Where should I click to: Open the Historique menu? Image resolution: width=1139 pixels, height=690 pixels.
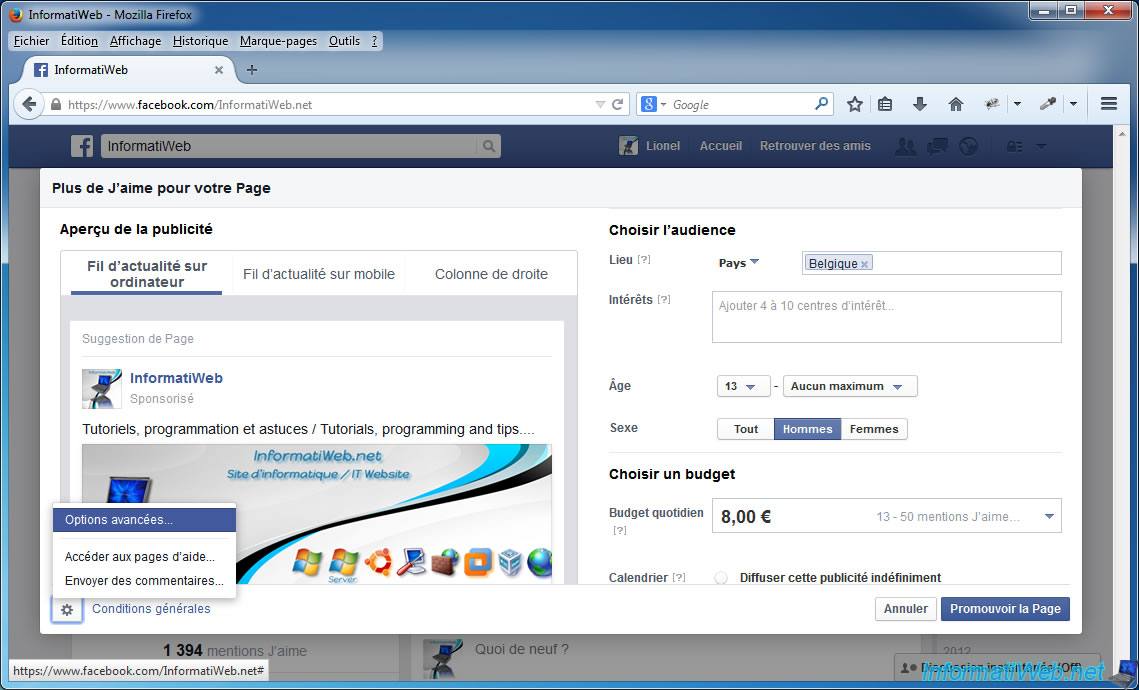click(x=200, y=41)
